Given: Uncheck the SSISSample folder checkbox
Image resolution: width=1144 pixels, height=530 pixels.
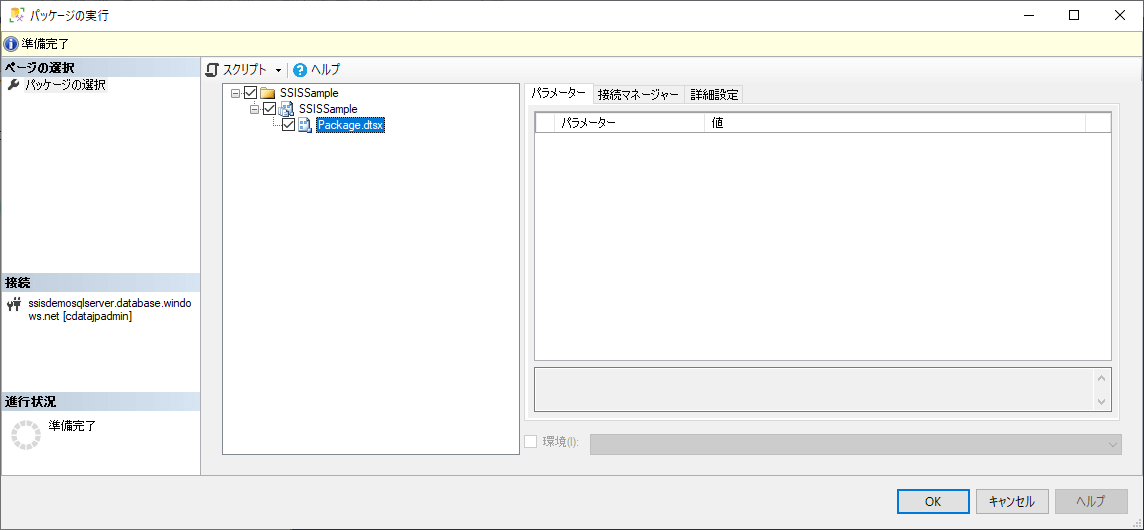Looking at the screenshot, I should 250,93.
